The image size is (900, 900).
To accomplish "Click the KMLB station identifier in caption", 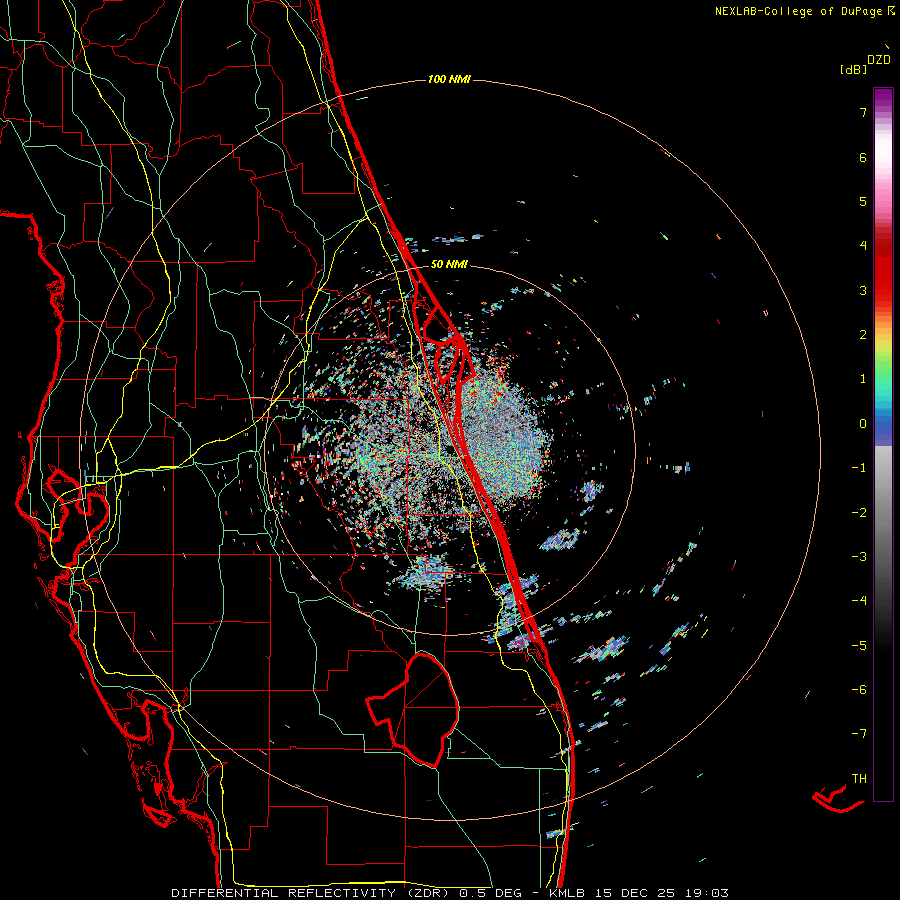I will (567, 893).
